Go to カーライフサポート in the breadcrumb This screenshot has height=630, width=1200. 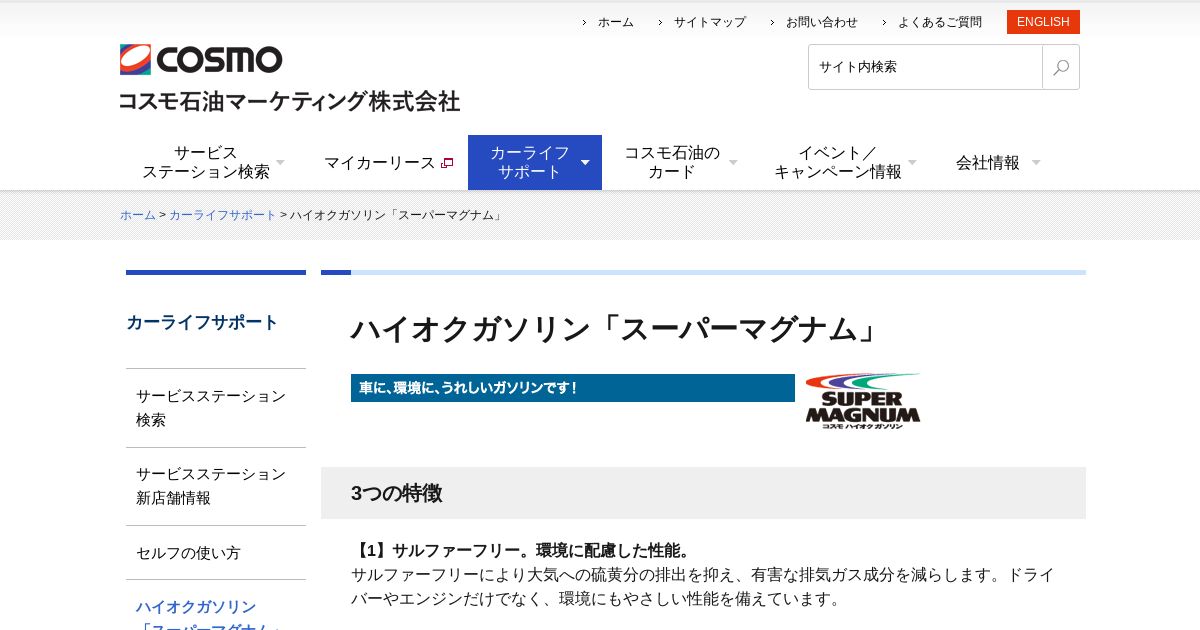[x=222, y=215]
